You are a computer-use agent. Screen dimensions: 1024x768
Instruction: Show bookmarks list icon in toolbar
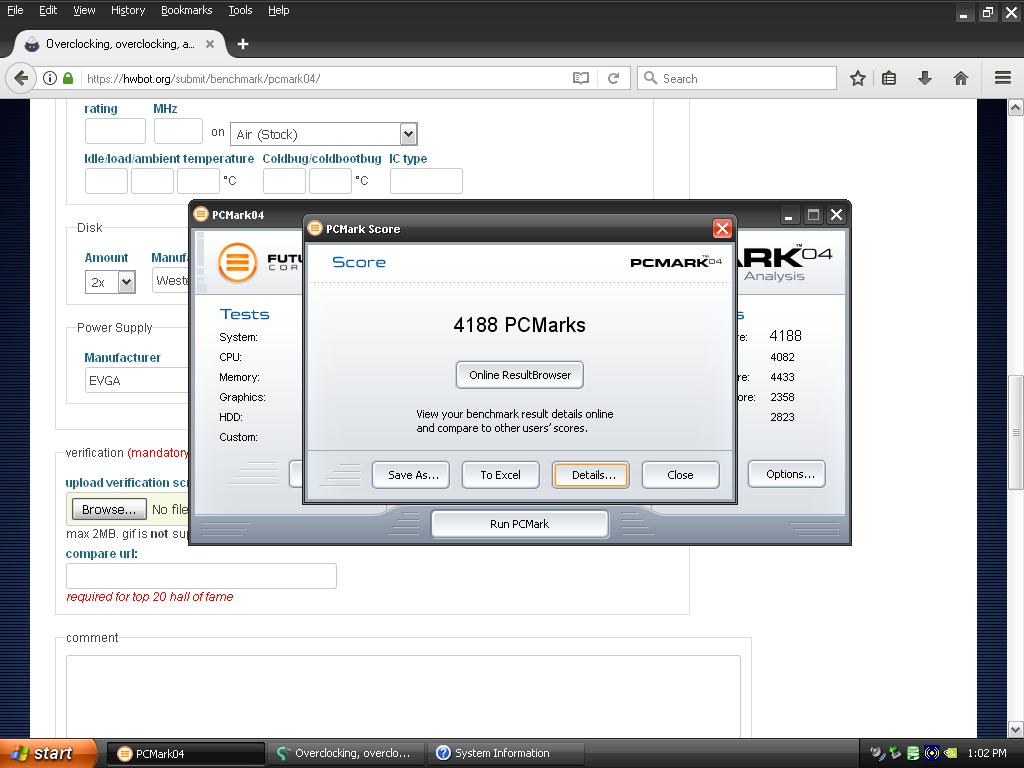point(889,78)
